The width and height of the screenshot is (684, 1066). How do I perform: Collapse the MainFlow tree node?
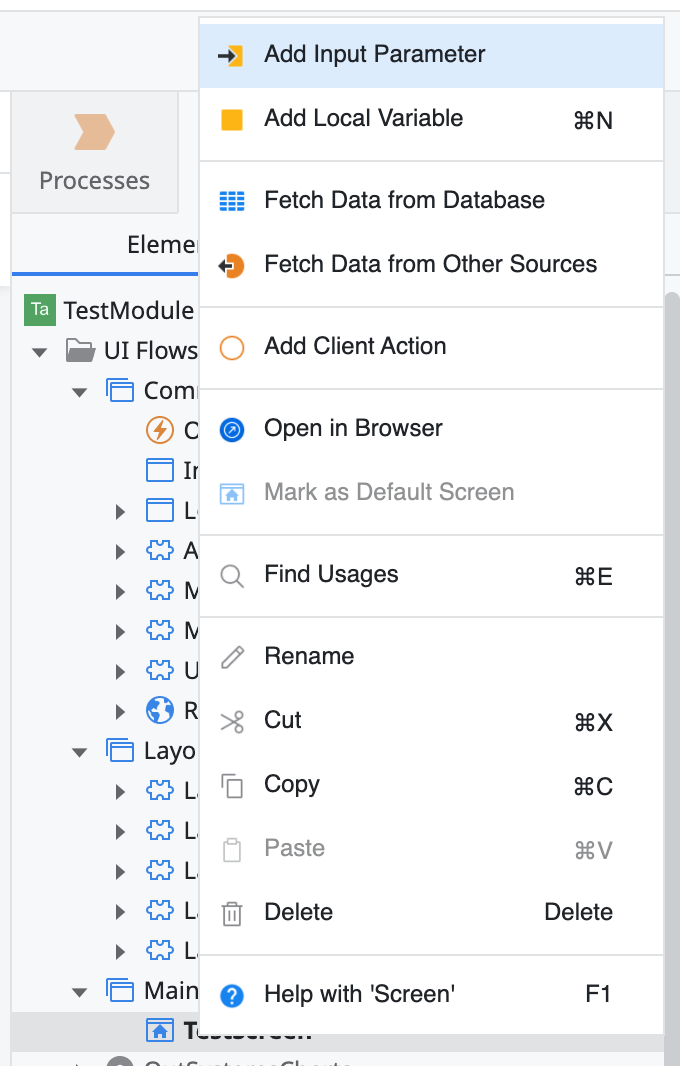(x=80, y=991)
